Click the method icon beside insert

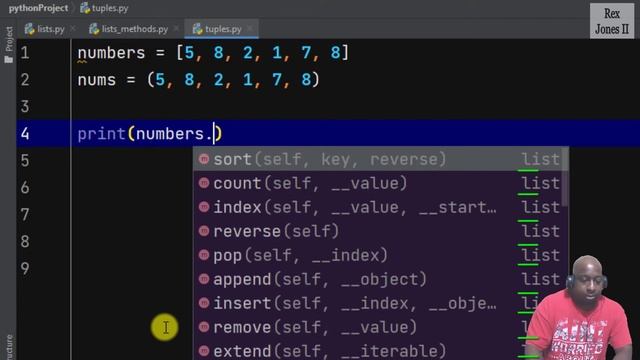pos(204,303)
